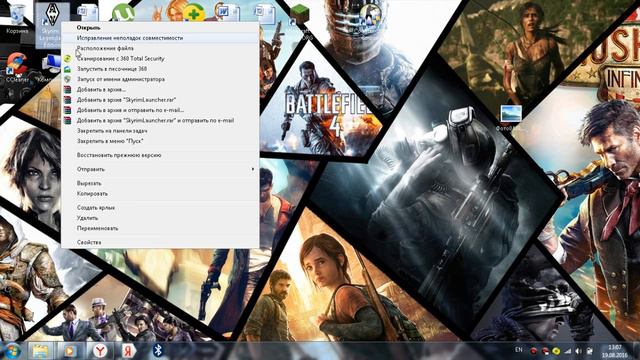
Task: Open the 360 Total Security green plus icon
Action: (194, 13)
